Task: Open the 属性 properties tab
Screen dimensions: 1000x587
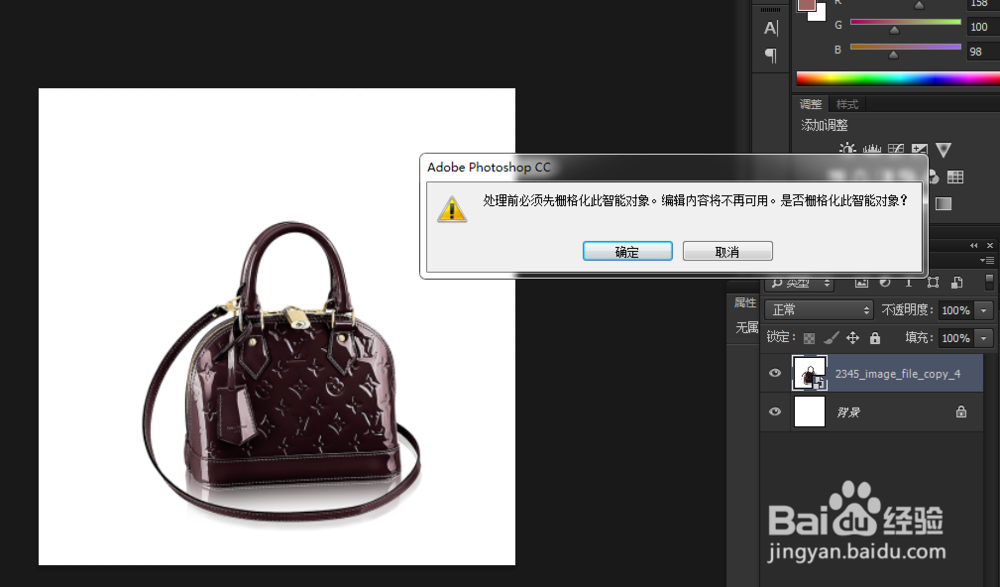Action: click(x=745, y=302)
